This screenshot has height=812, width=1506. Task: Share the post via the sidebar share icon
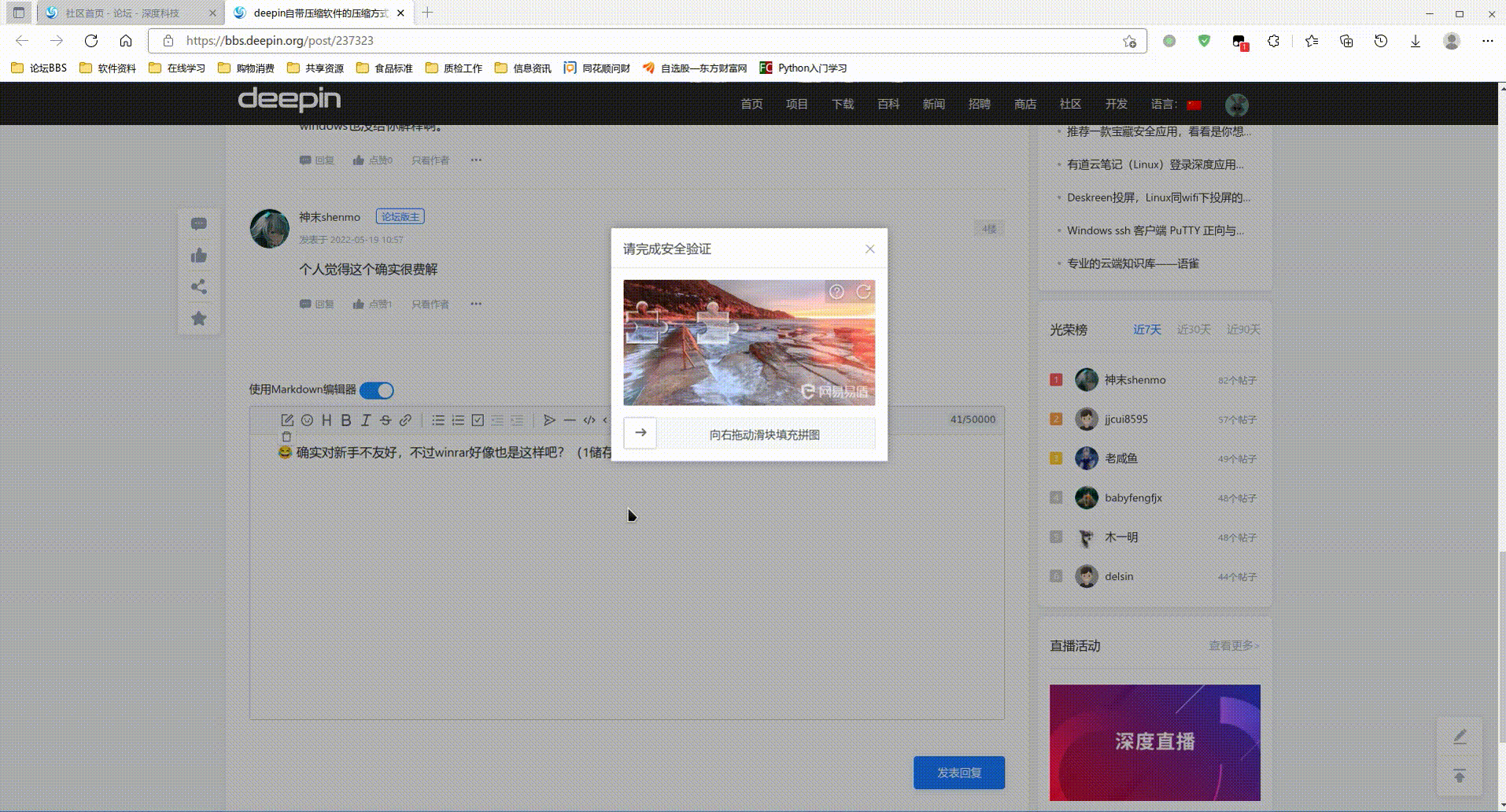[x=198, y=286]
